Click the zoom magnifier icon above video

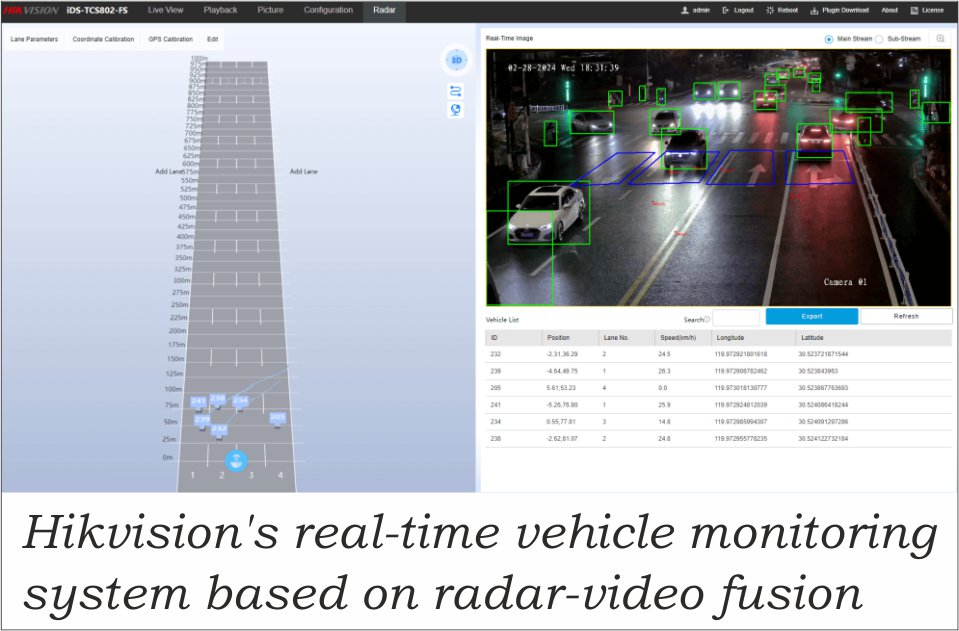pyautogui.click(x=941, y=39)
